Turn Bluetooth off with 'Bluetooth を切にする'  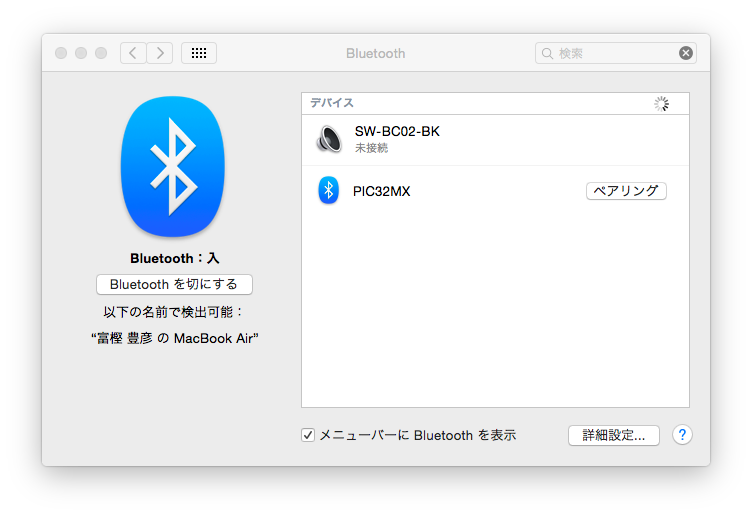point(174,284)
